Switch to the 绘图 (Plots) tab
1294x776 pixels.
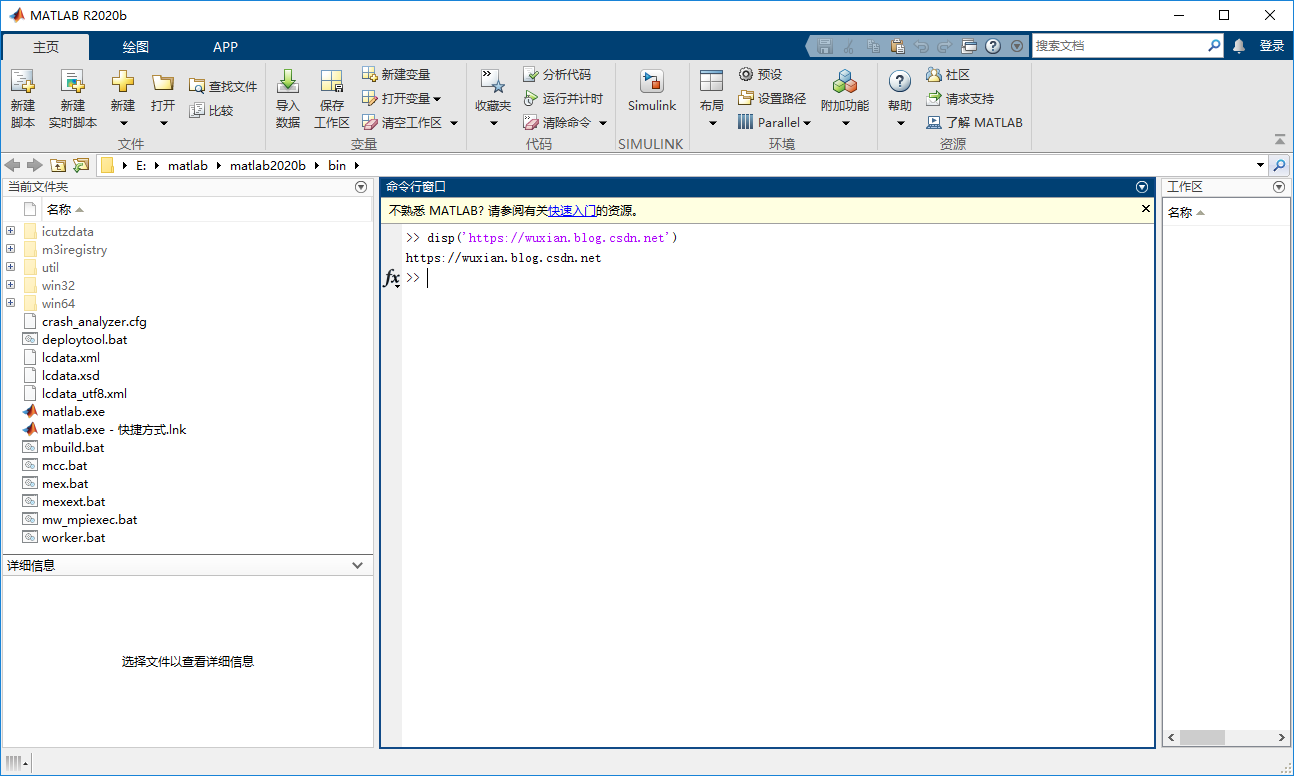click(x=136, y=47)
